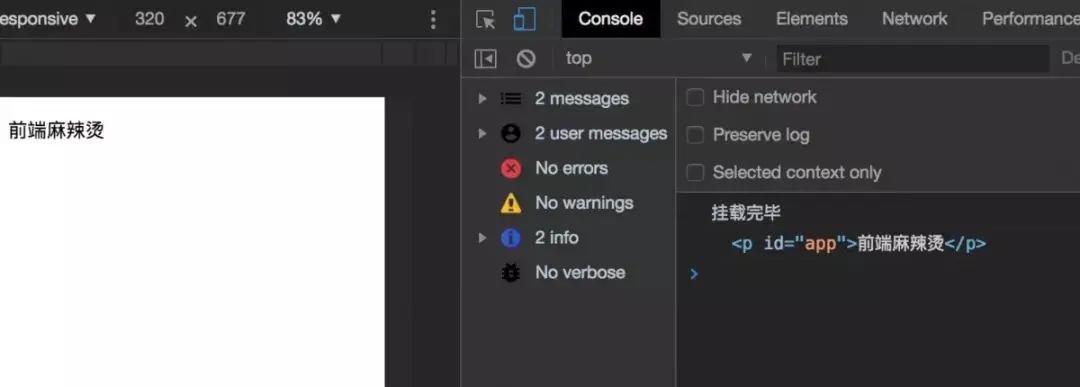Switch to the Sources tab
This screenshot has width=1080, height=387.
point(709,19)
